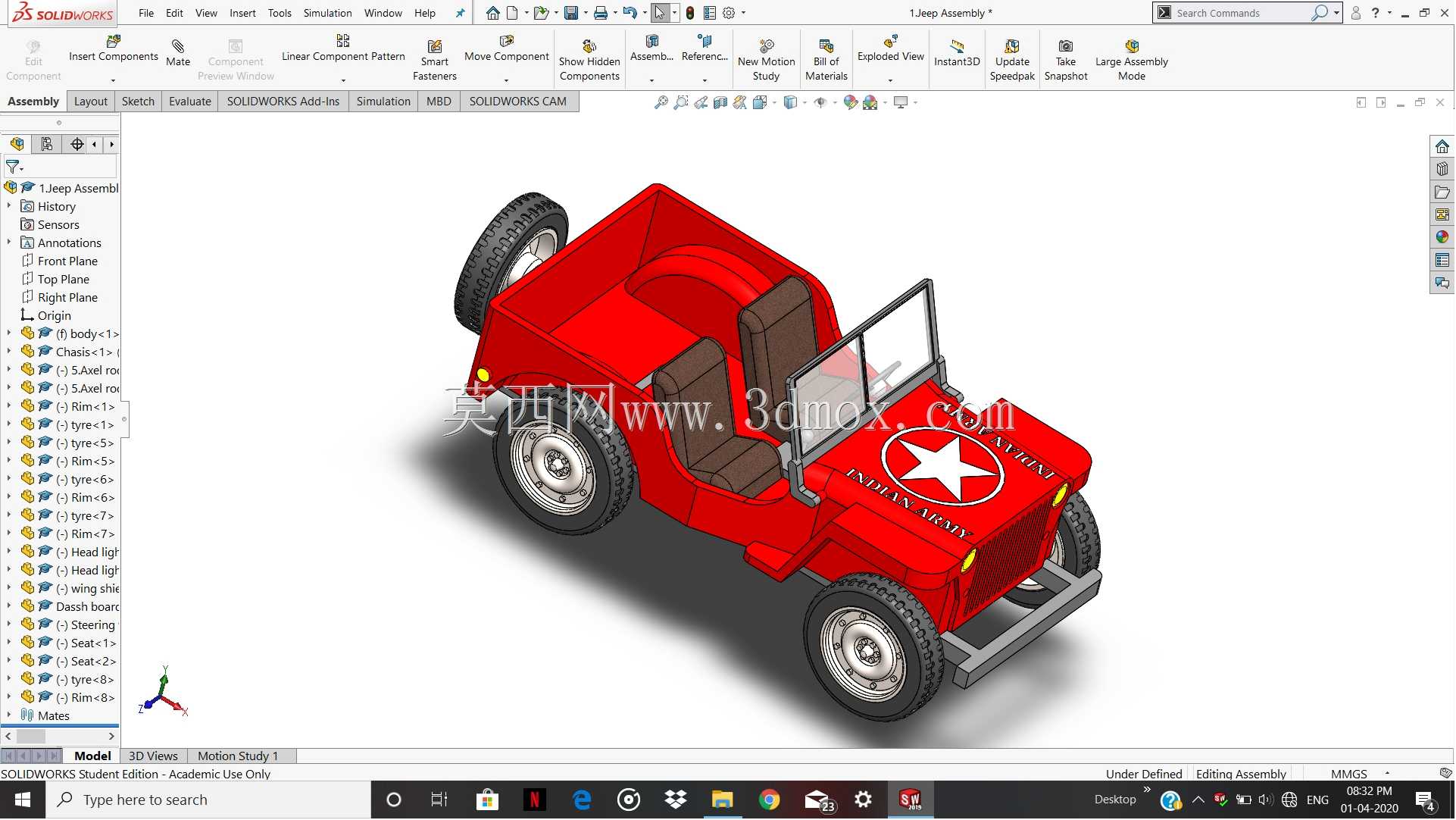Image resolution: width=1456 pixels, height=820 pixels.
Task: Click Previous View icon
Action: [701, 102]
